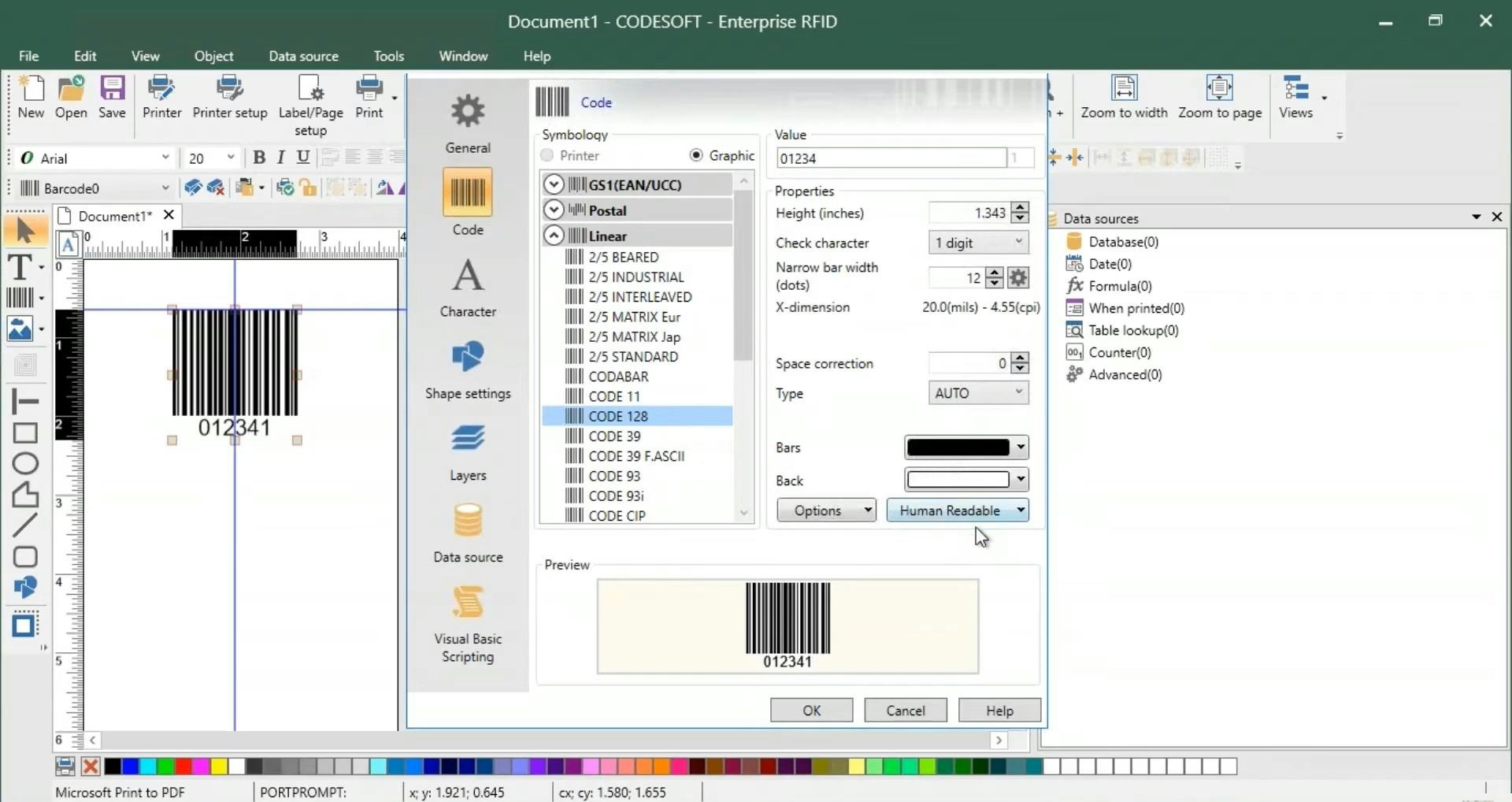Switch to the Layers panel
The width and height of the screenshot is (1512, 802).
tap(468, 451)
